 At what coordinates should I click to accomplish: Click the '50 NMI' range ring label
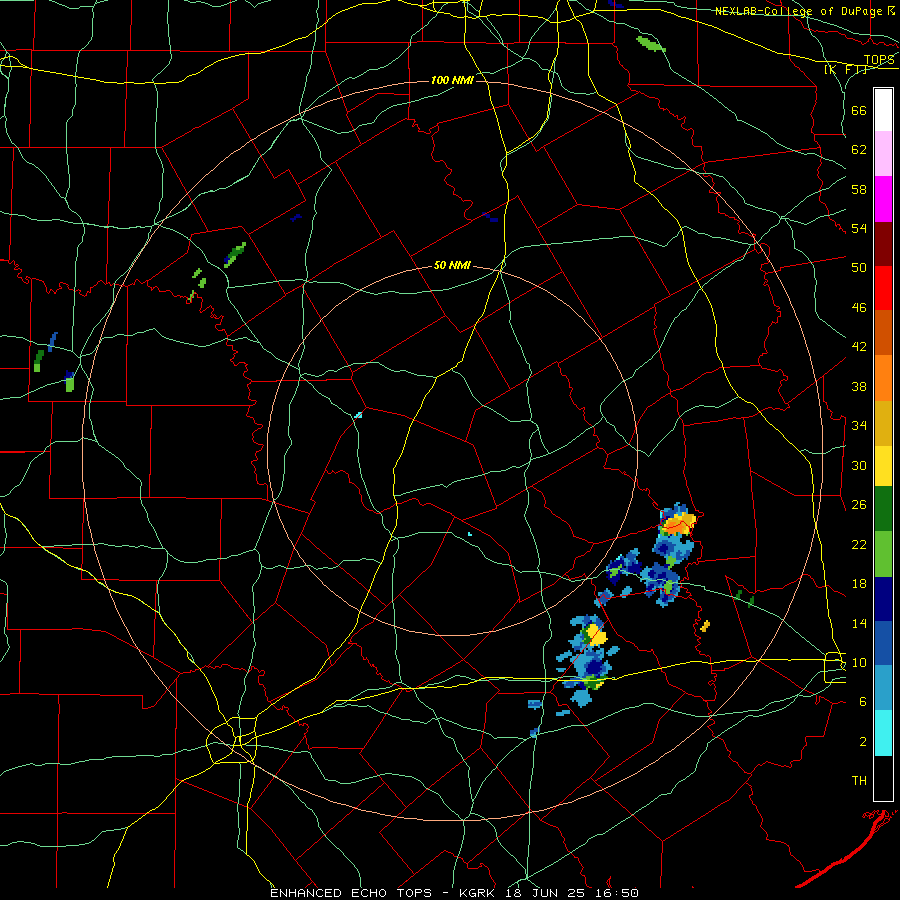[452, 265]
